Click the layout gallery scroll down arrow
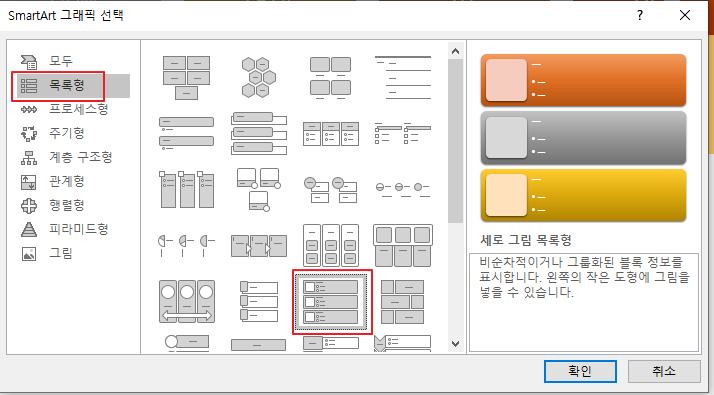Image resolution: width=714 pixels, height=395 pixels. click(x=455, y=344)
